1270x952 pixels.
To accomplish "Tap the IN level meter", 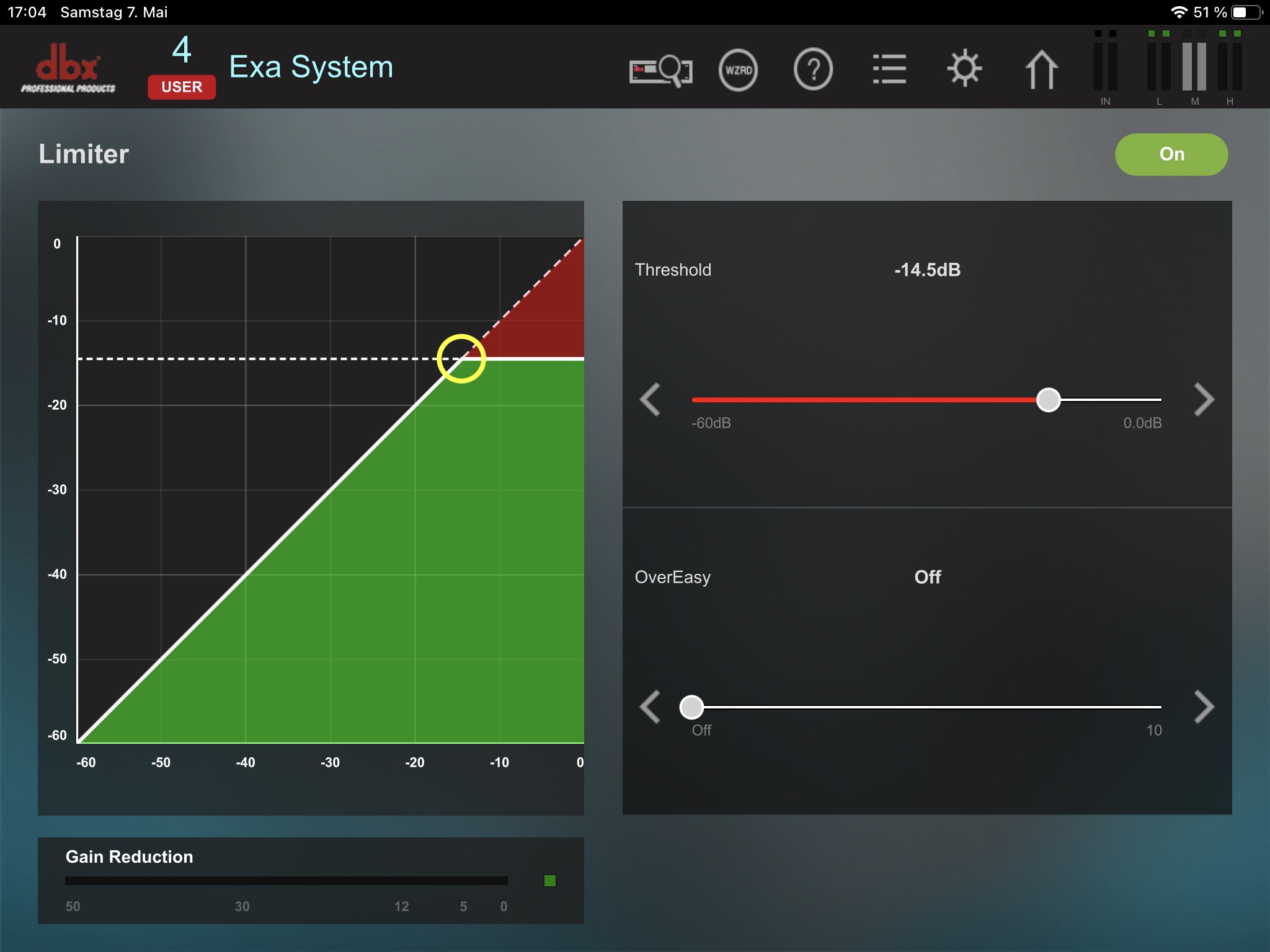I will pos(1106,67).
